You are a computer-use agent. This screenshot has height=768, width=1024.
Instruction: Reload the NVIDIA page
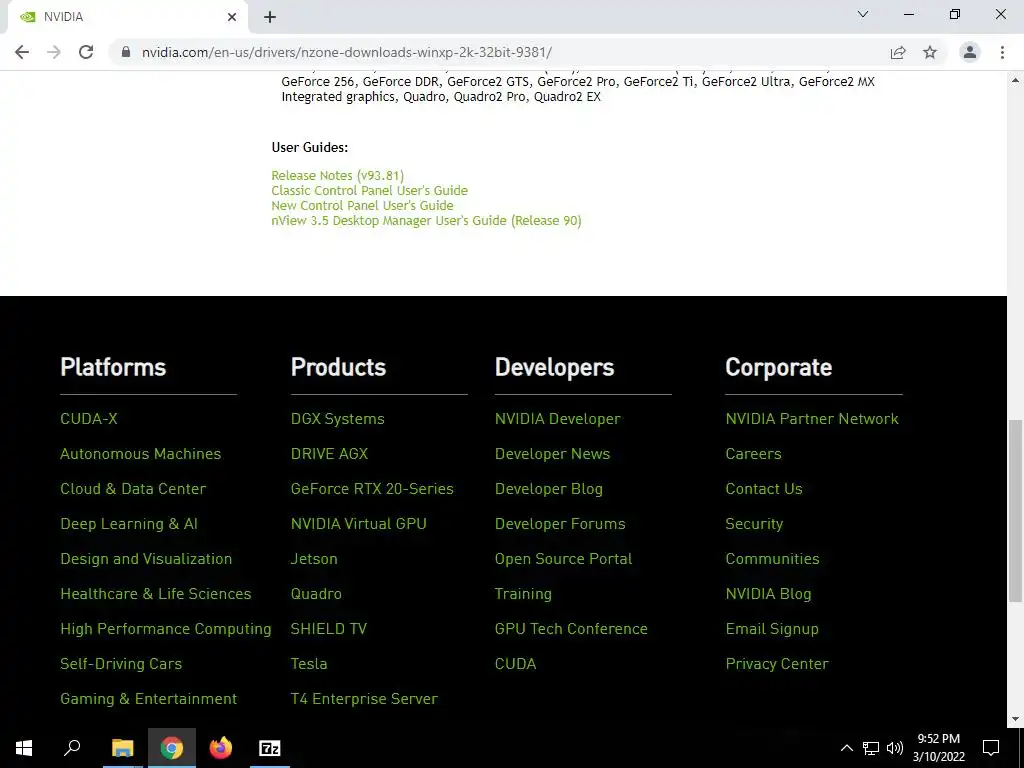pos(86,52)
